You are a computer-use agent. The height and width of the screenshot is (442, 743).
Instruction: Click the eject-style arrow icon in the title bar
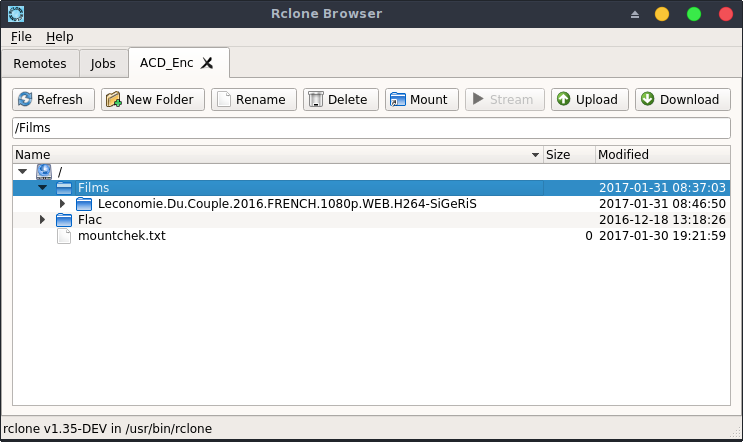click(x=635, y=14)
